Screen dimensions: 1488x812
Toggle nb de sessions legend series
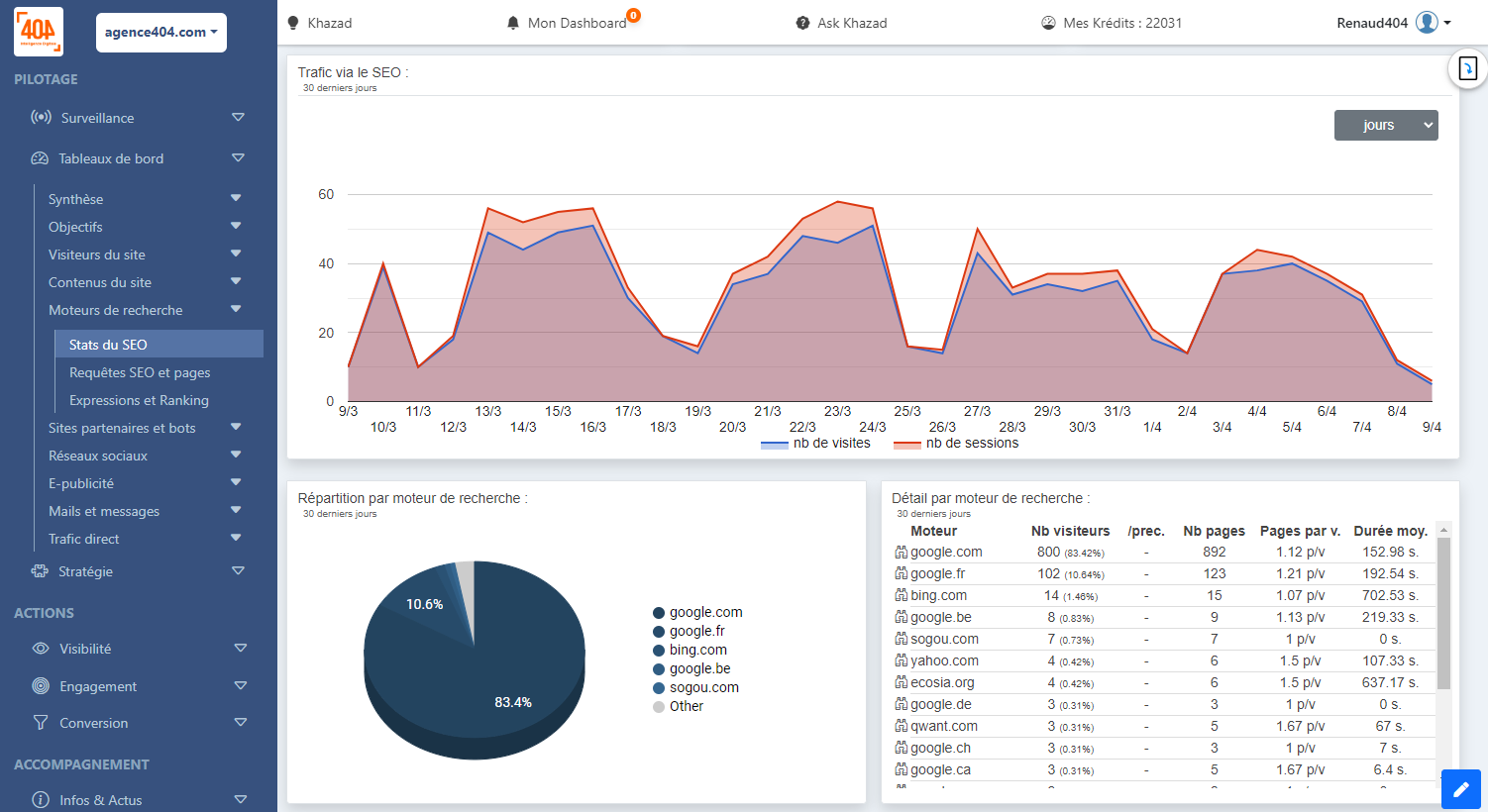pos(956,444)
